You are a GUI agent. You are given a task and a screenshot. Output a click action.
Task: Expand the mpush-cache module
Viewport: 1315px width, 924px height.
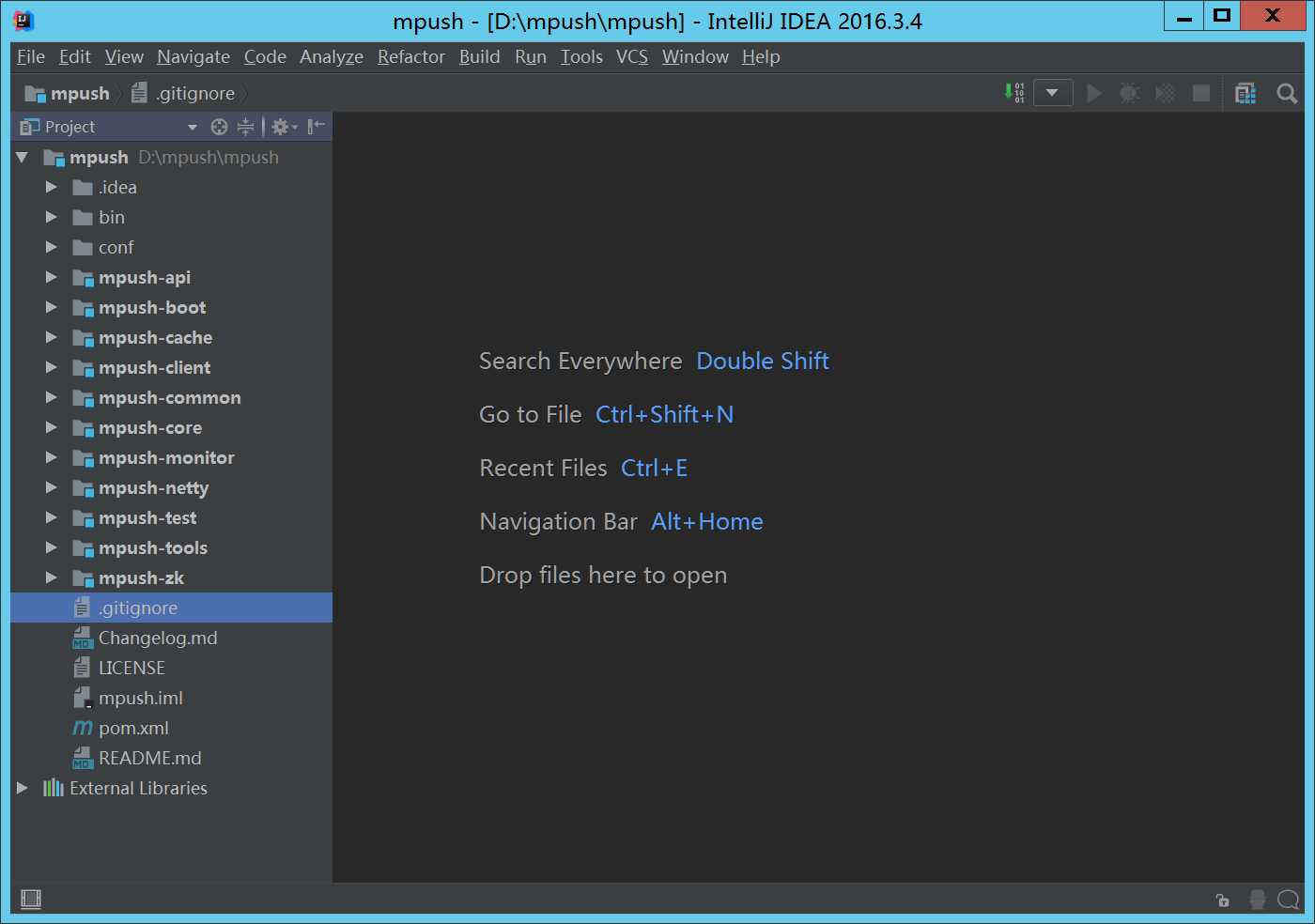[51, 337]
